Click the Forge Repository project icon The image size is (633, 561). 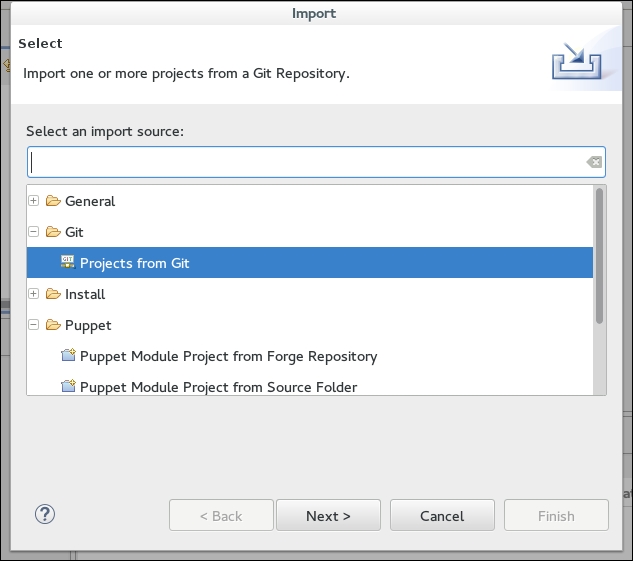(68, 356)
